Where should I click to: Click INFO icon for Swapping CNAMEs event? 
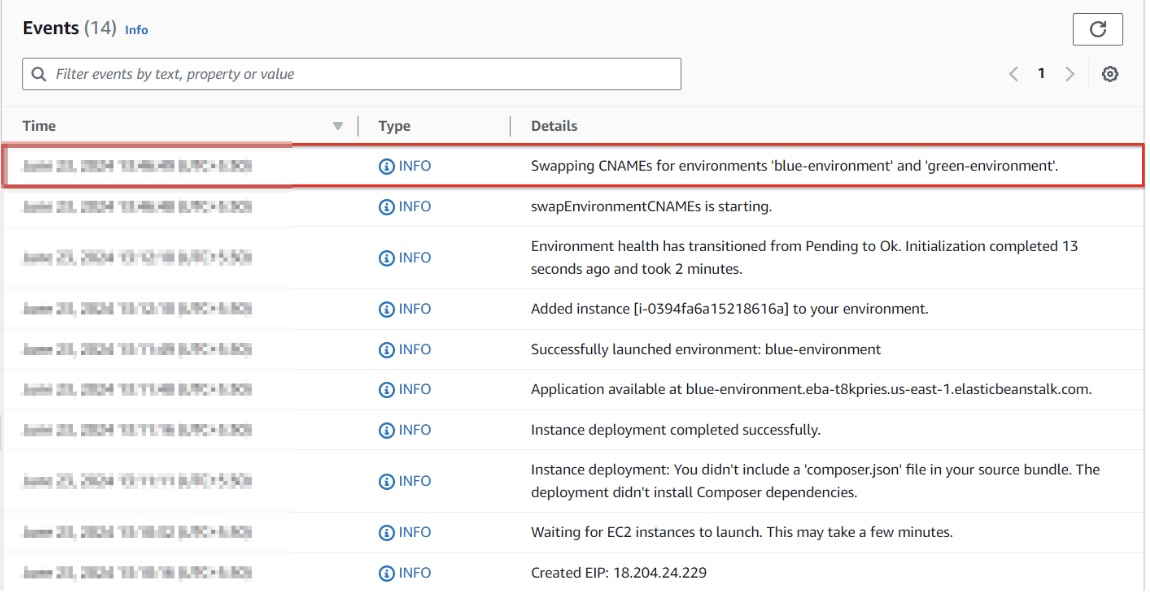click(x=386, y=166)
